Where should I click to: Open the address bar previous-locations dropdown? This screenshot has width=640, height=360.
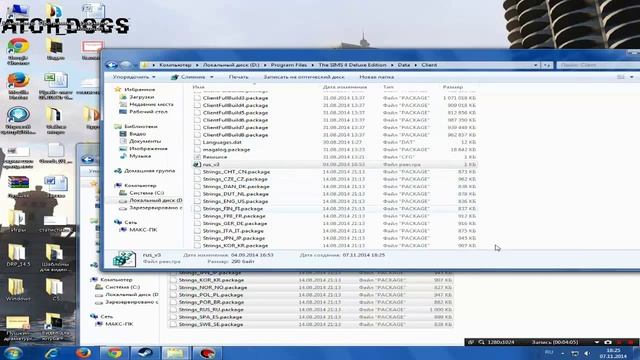[536, 65]
